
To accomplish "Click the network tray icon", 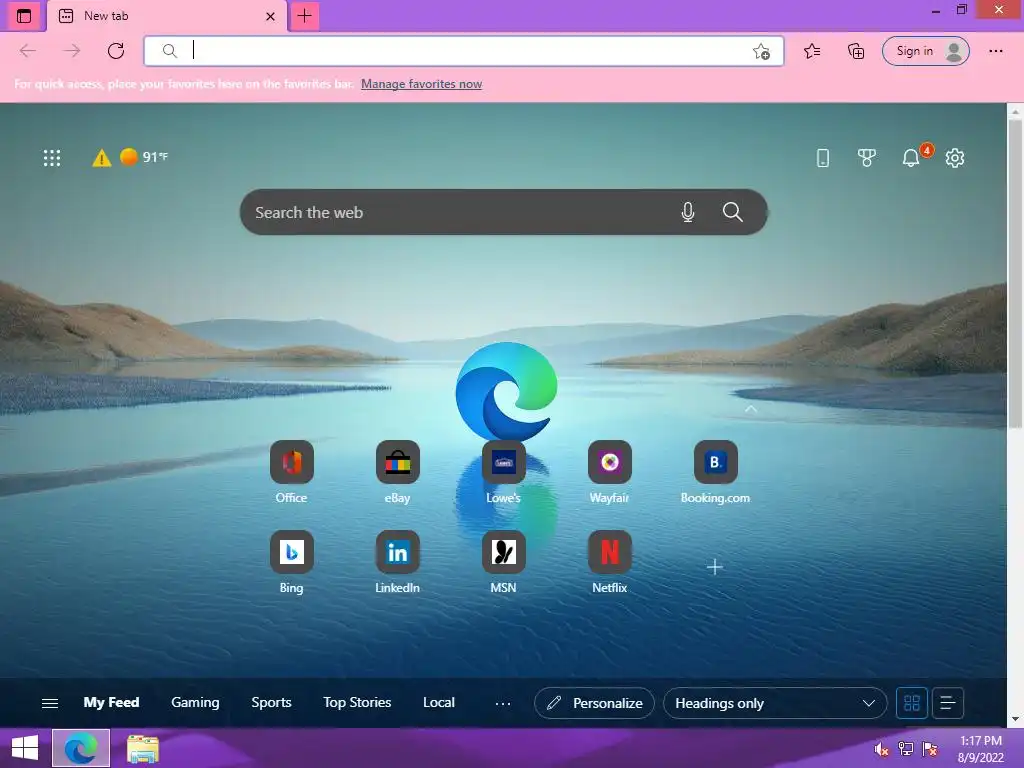I will tap(906, 749).
